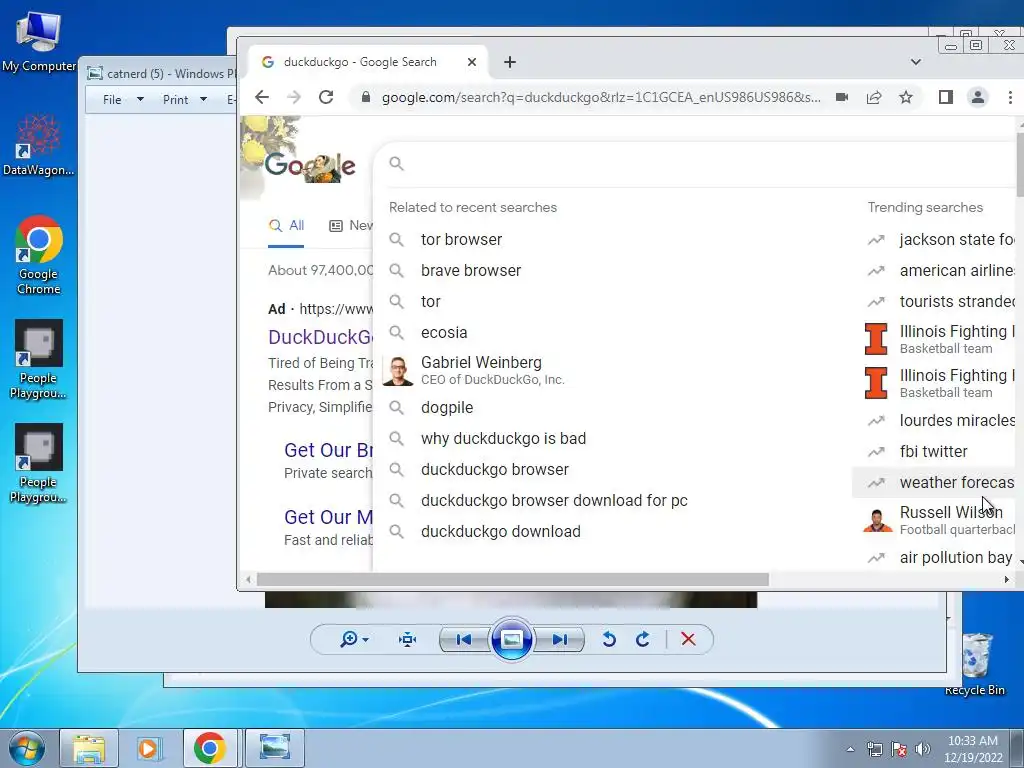Click the Chrome forward arrow
The height and width of the screenshot is (768, 1024).
[x=294, y=97]
